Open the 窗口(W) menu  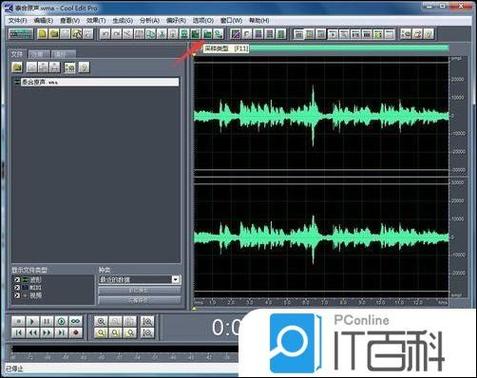231,20
